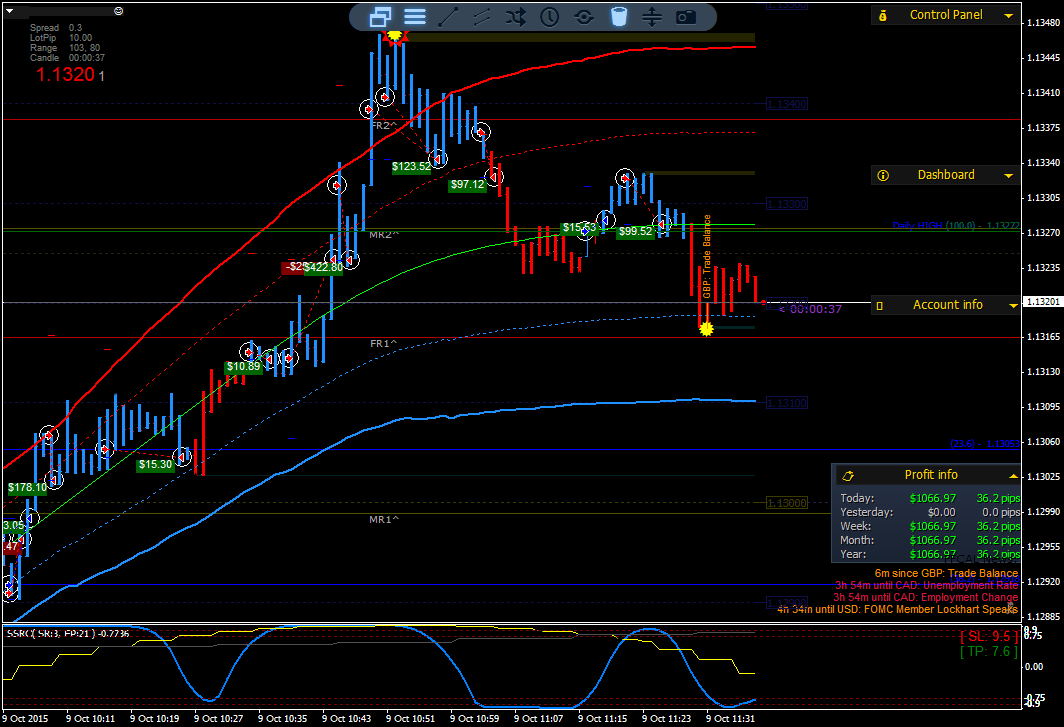The height and width of the screenshot is (727, 1064).
Task: Click the 1.13000 round-number level label
Action: (786, 503)
